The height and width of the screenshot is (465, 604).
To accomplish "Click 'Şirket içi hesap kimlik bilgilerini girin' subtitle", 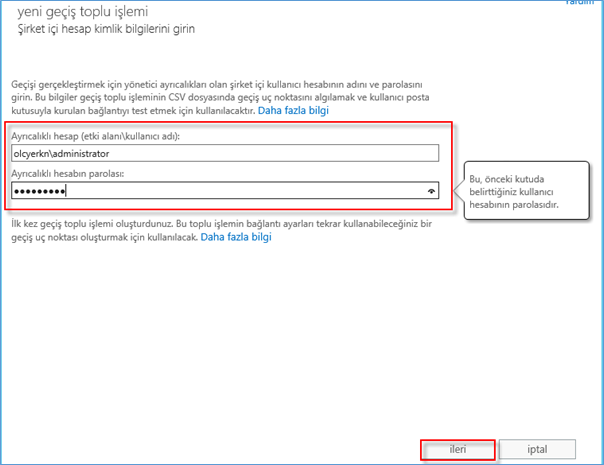I will point(106,29).
